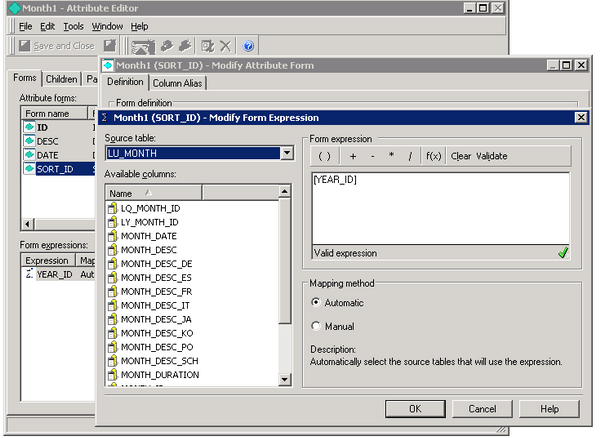Click the SORT_ID attribute form icon
The width and height of the screenshot is (600, 438).
pos(29,169)
